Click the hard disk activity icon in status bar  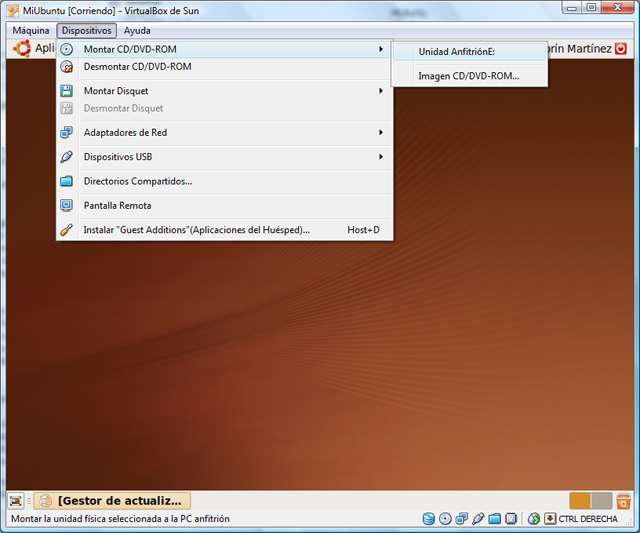(429, 519)
